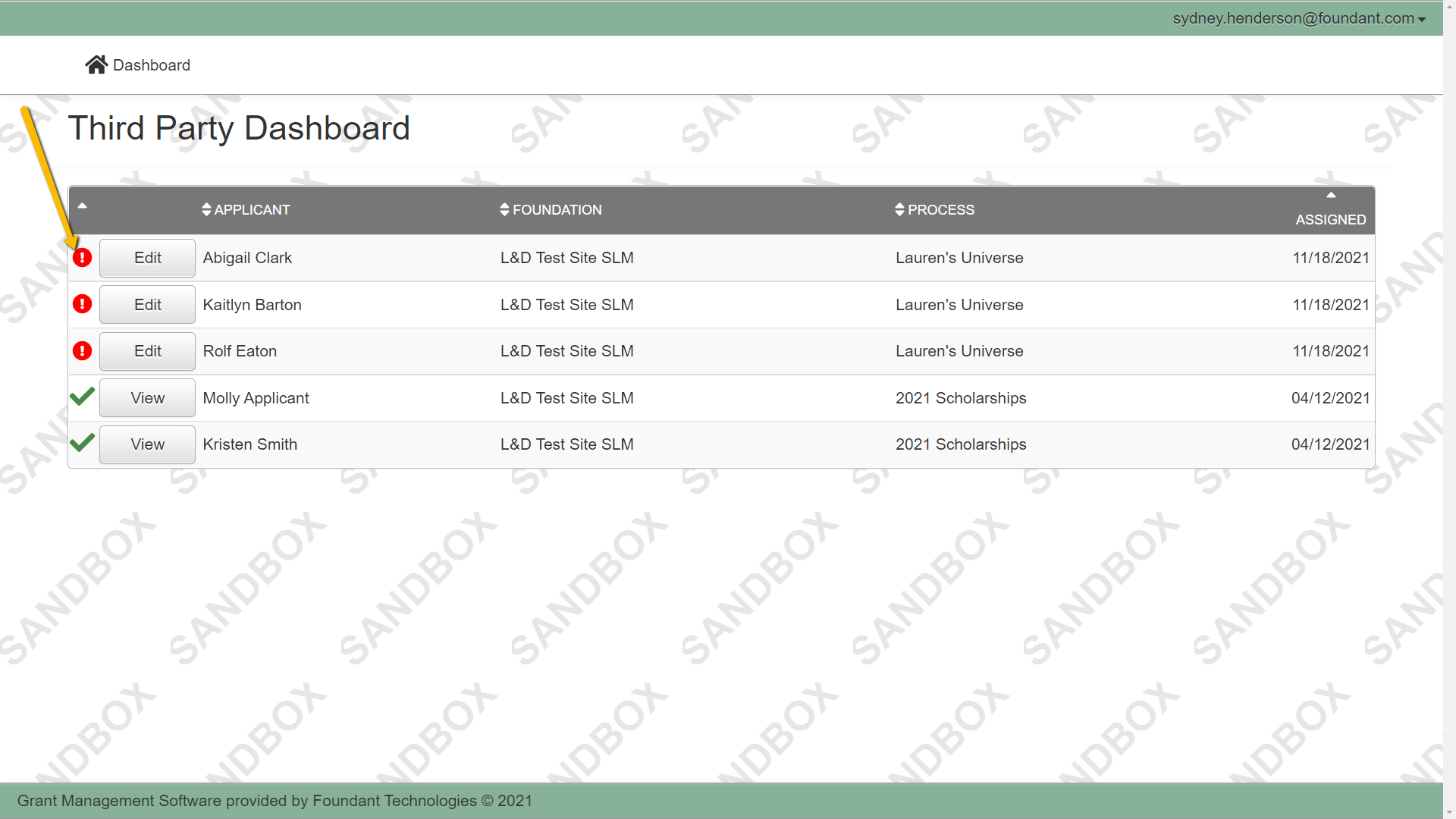Screen dimensions: 1456x819
Task: Click the 11/18/2021 date for Abigail Clark
Action: 1331,258
